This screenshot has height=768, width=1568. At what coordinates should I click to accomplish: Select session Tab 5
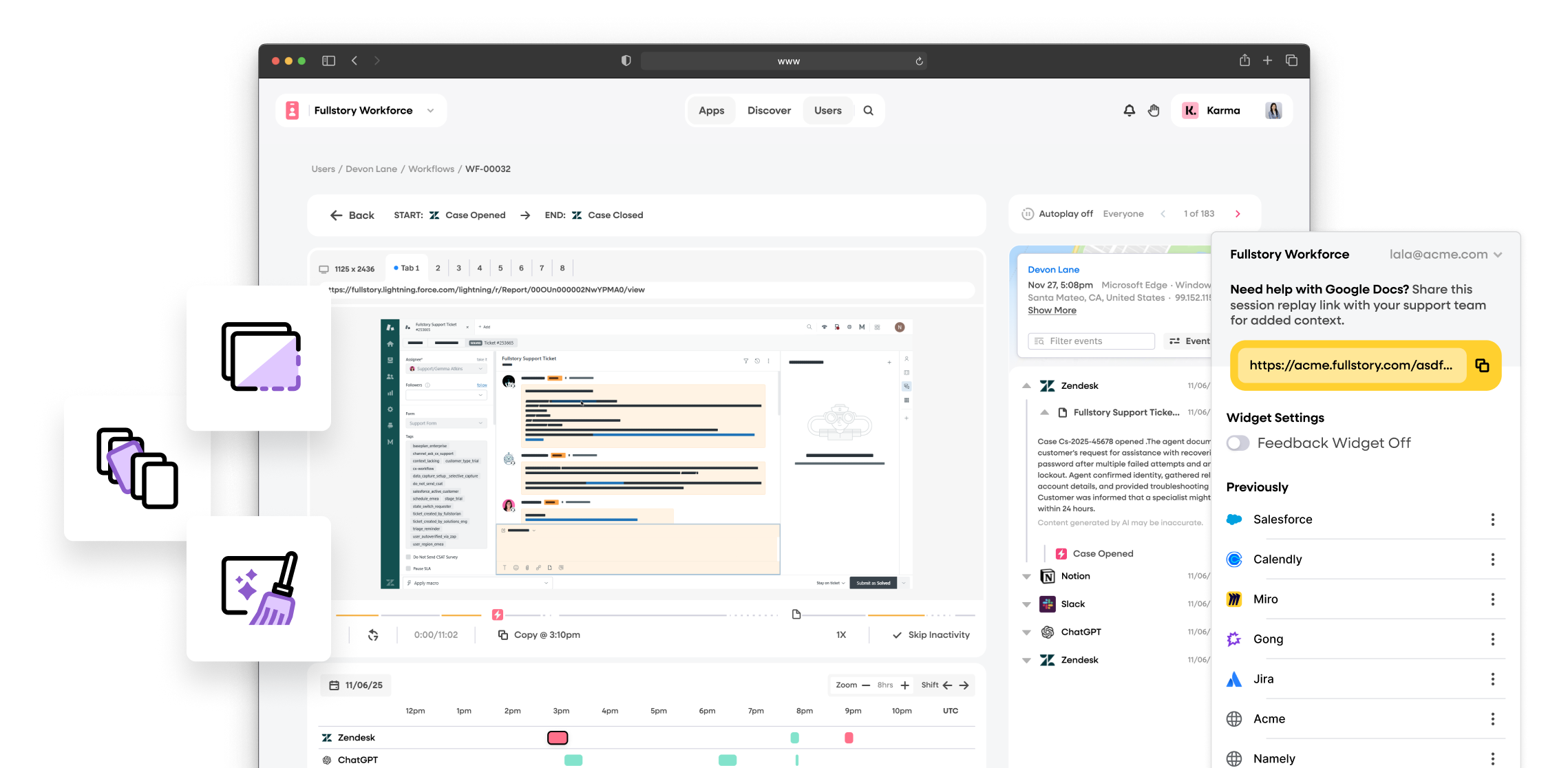pyautogui.click(x=500, y=268)
